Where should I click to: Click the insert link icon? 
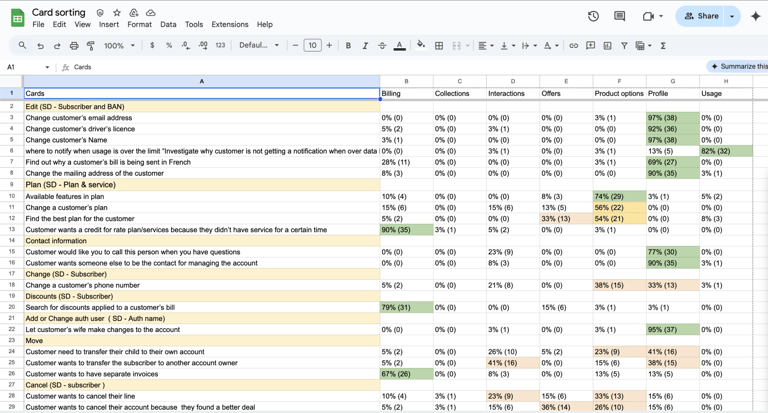point(573,46)
